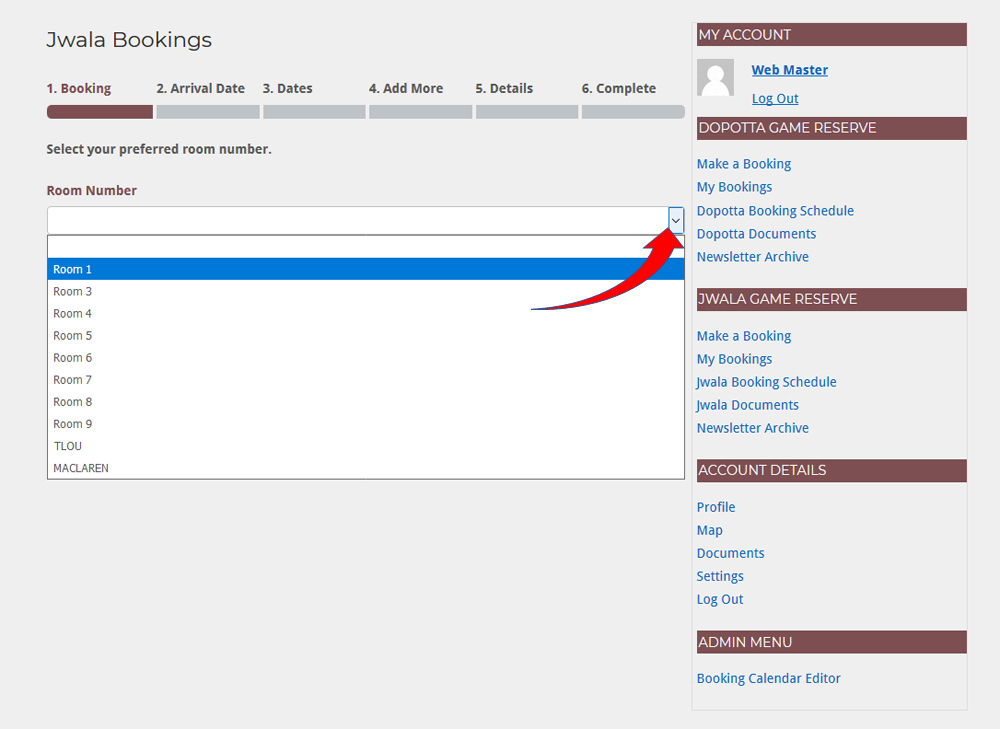This screenshot has height=729, width=1000.
Task: Jump to step 6 Complete
Action: [x=618, y=88]
